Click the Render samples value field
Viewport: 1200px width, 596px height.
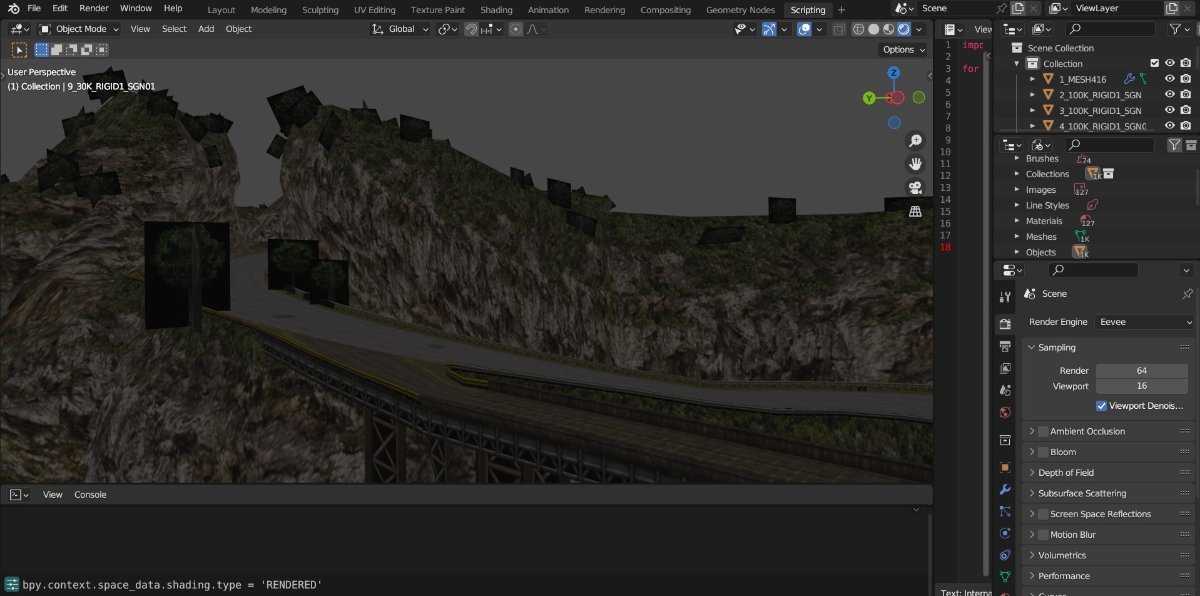1141,371
